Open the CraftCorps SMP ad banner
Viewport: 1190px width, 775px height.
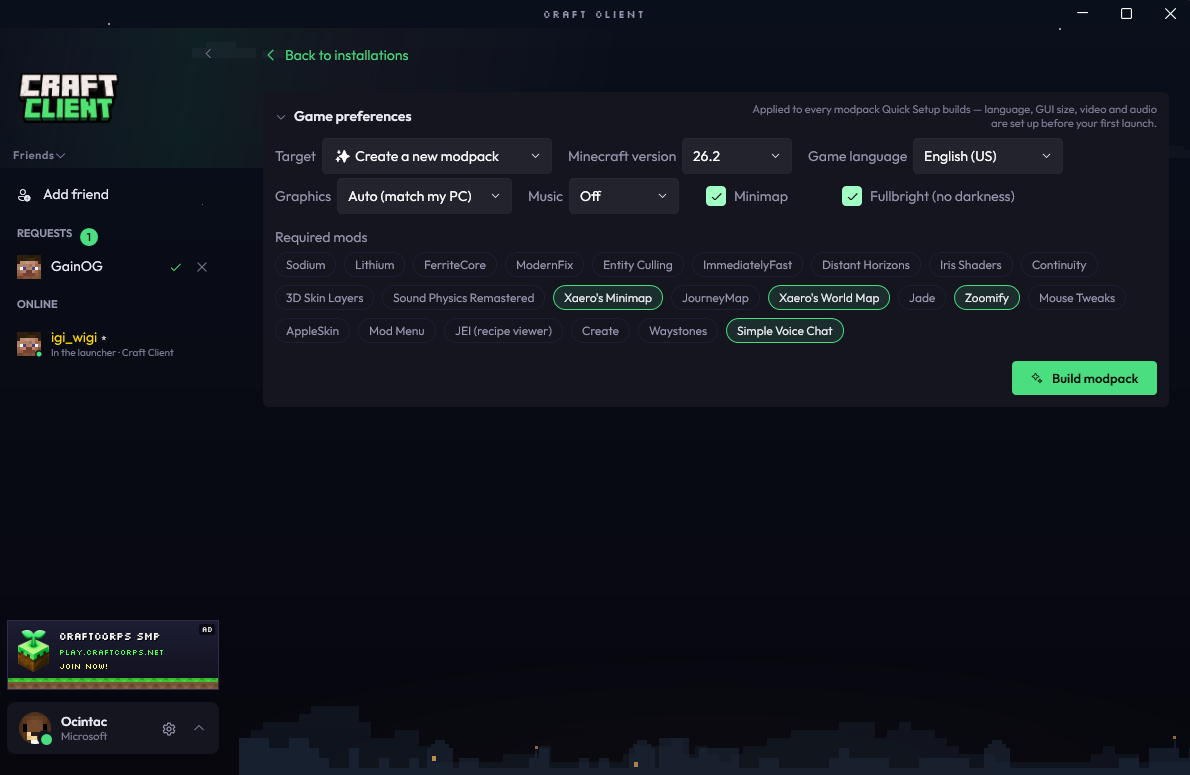pyautogui.click(x=113, y=654)
